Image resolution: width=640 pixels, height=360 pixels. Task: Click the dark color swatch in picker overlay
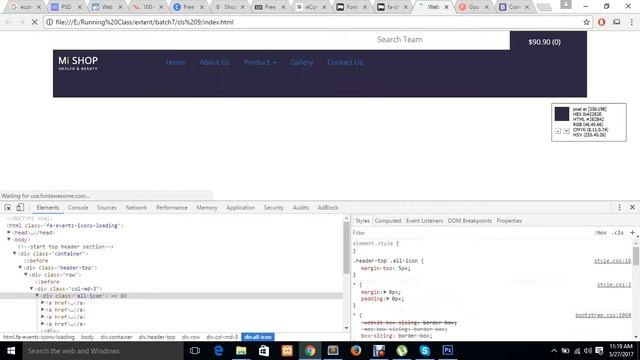click(x=562, y=114)
